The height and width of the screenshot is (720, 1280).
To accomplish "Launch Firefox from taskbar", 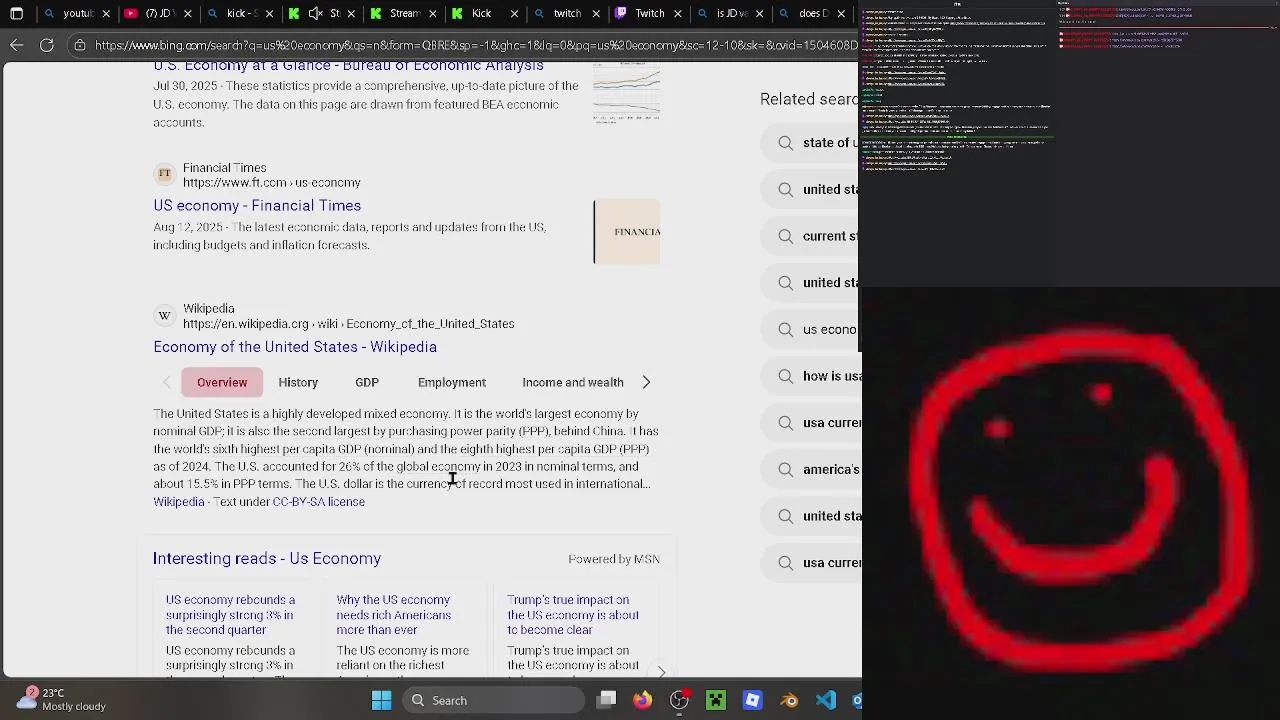I will click(x=642, y=700).
